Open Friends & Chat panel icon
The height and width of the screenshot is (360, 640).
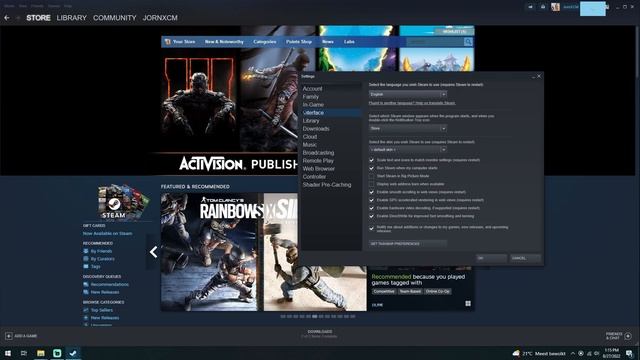[x=628, y=336]
